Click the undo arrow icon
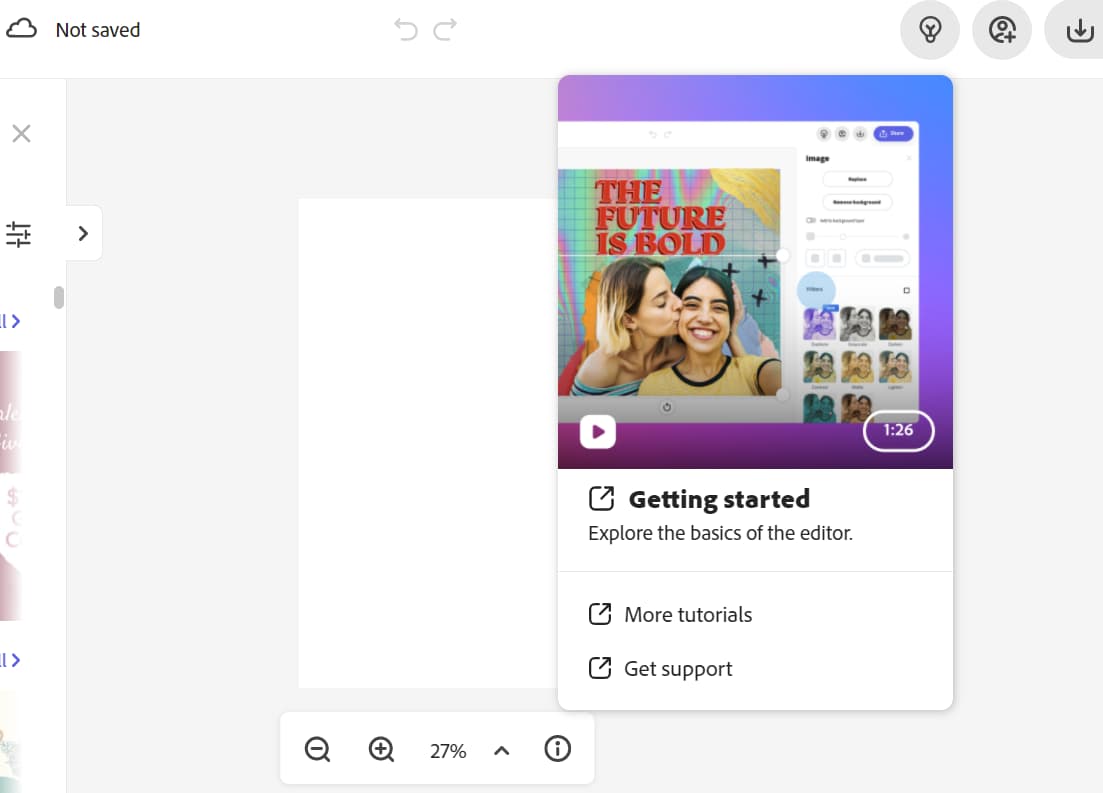Screen dimensions: 1103x793 point(406,30)
